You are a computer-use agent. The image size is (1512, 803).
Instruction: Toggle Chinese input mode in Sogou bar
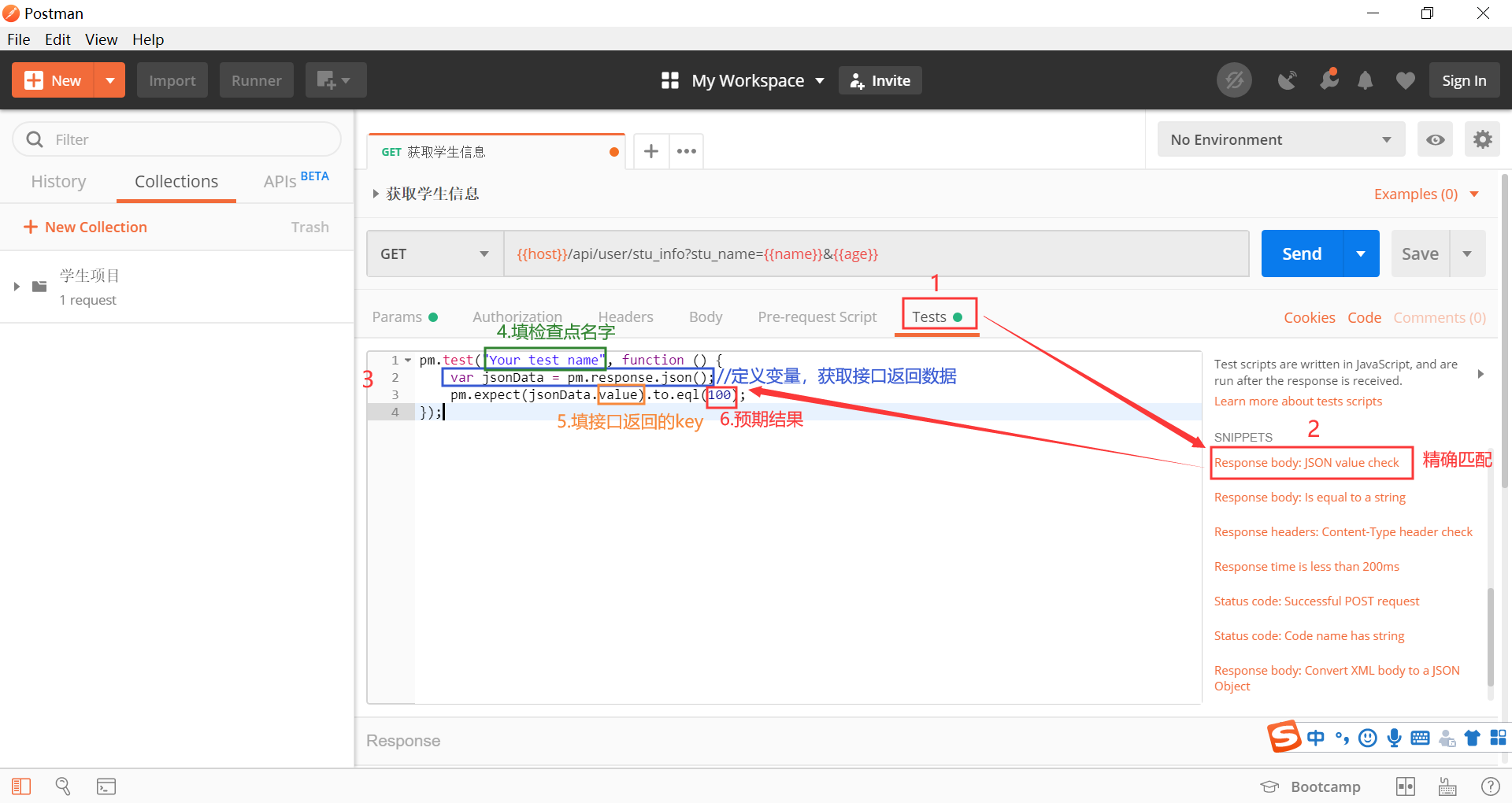point(1316,738)
